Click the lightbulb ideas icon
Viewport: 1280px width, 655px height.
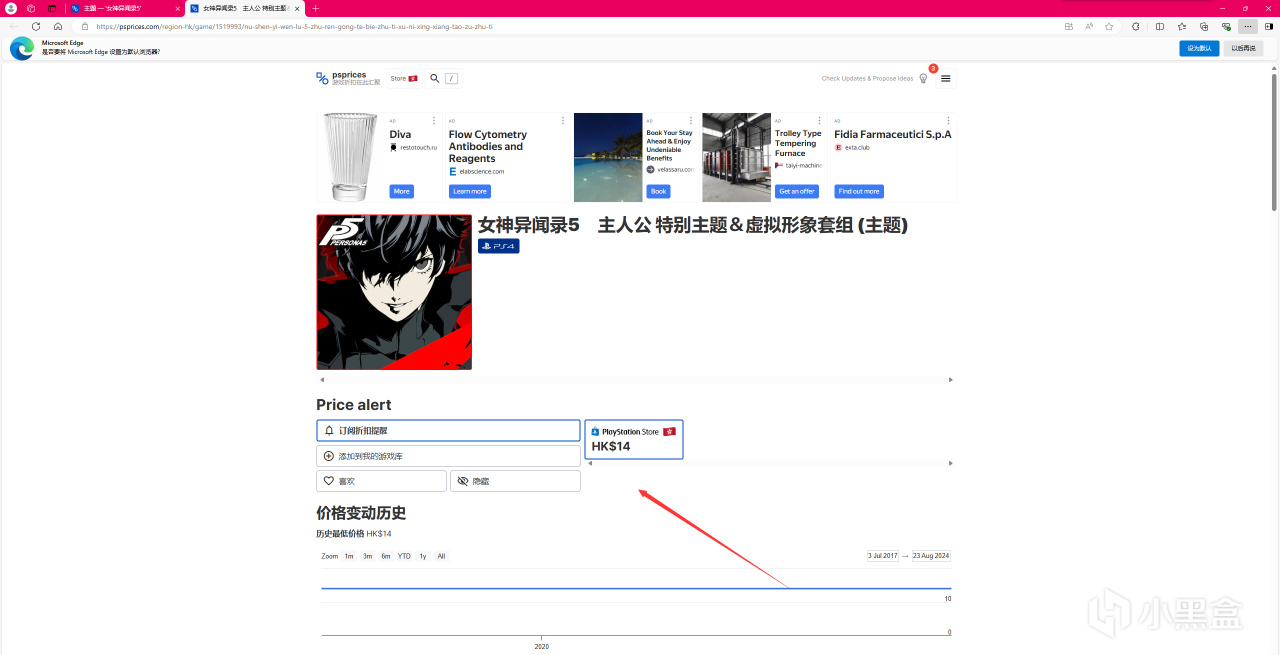click(923, 78)
